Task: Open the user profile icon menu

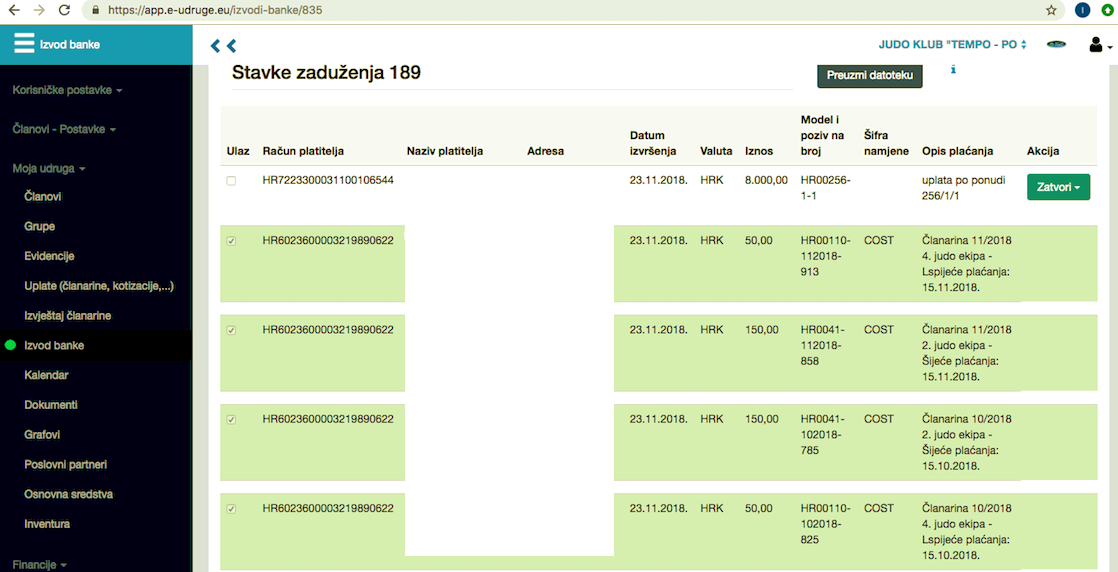Action: click(x=1099, y=45)
